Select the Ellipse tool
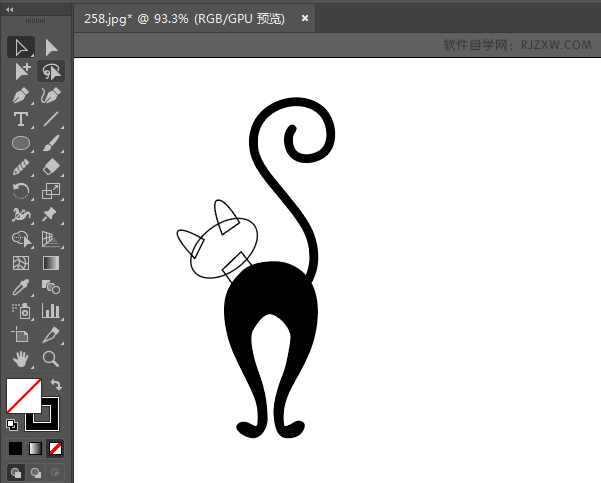The image size is (601, 483). (21, 143)
